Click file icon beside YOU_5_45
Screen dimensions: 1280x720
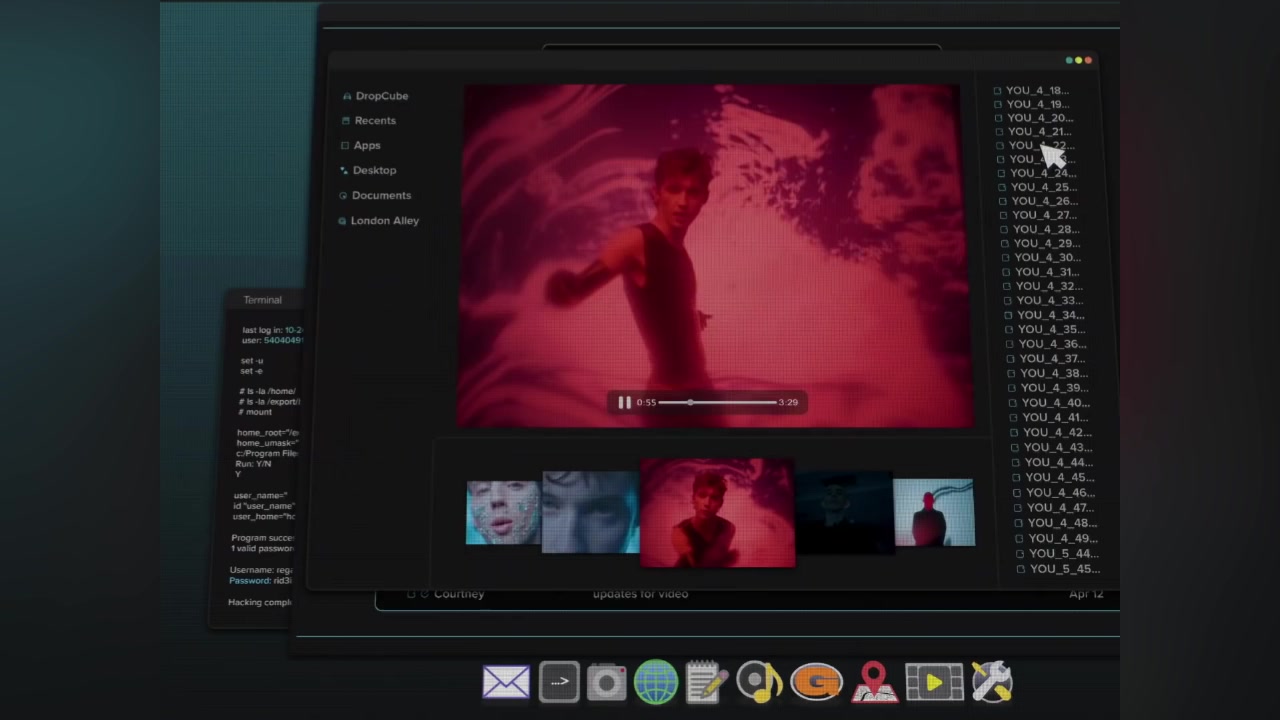tap(1021, 569)
